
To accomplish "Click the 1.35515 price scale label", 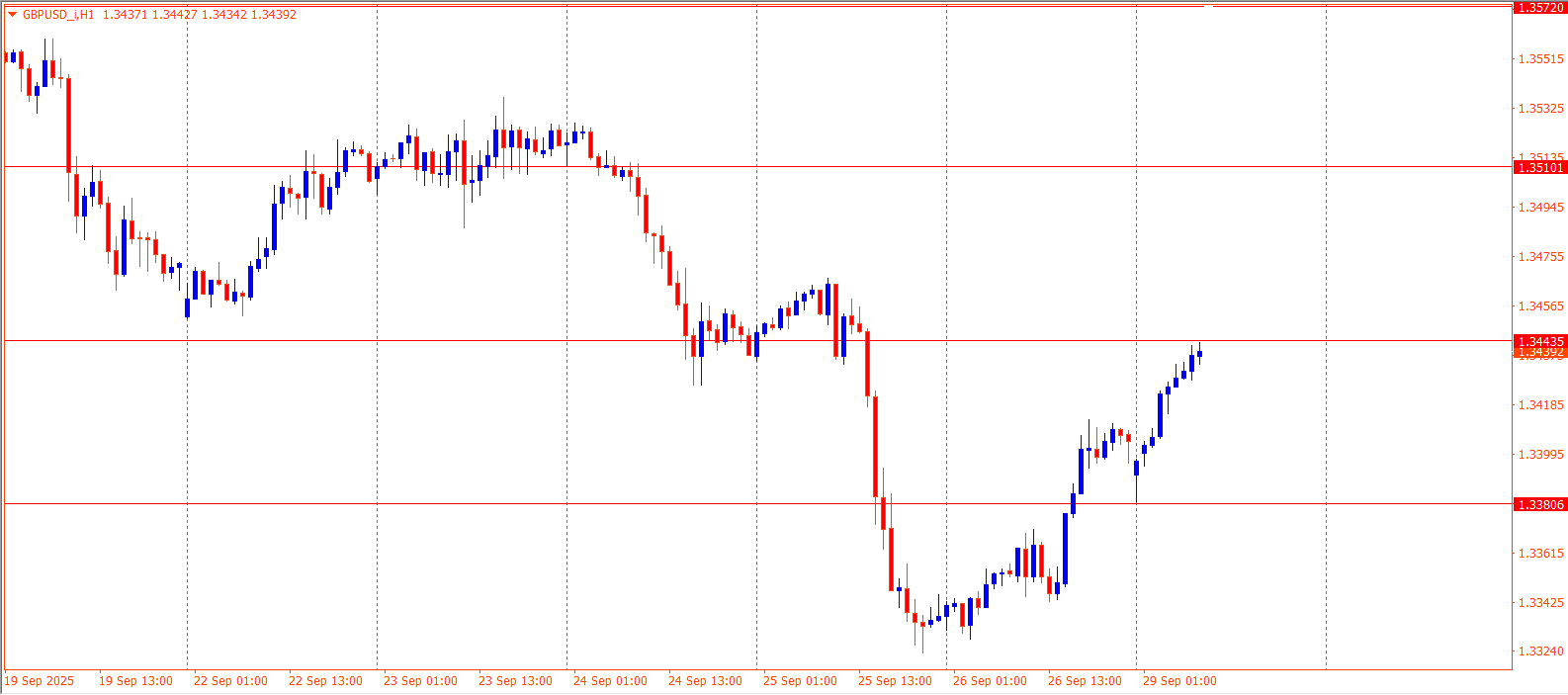I will [1540, 59].
